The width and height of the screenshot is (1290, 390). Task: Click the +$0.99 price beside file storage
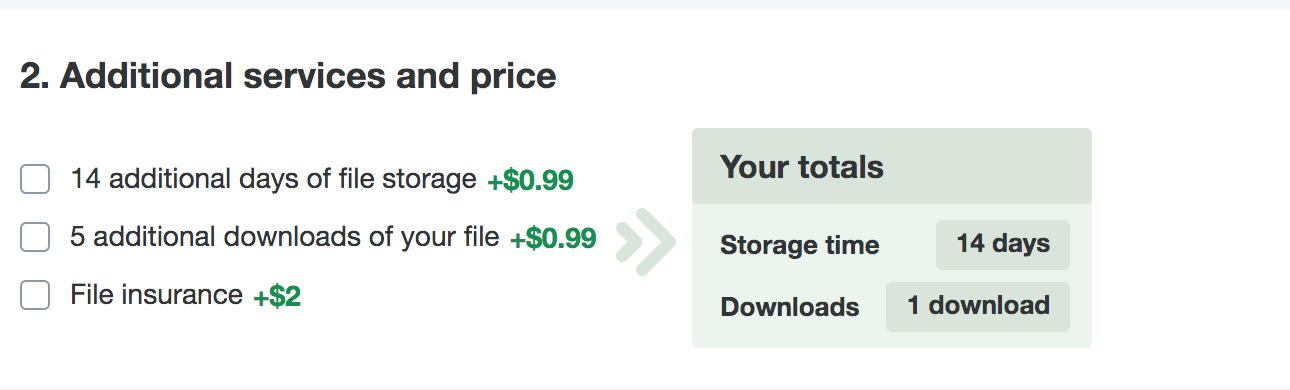pyautogui.click(x=530, y=181)
